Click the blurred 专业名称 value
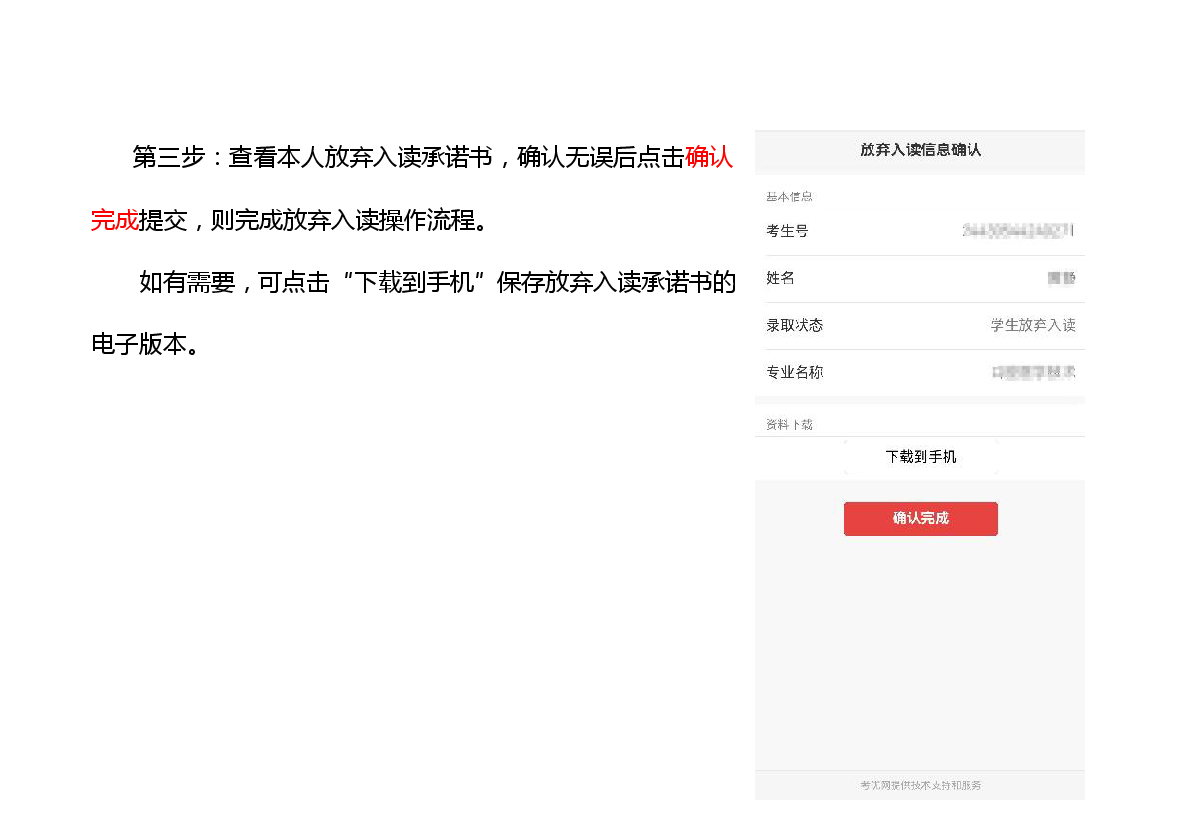1191x839 pixels. 1033,372
